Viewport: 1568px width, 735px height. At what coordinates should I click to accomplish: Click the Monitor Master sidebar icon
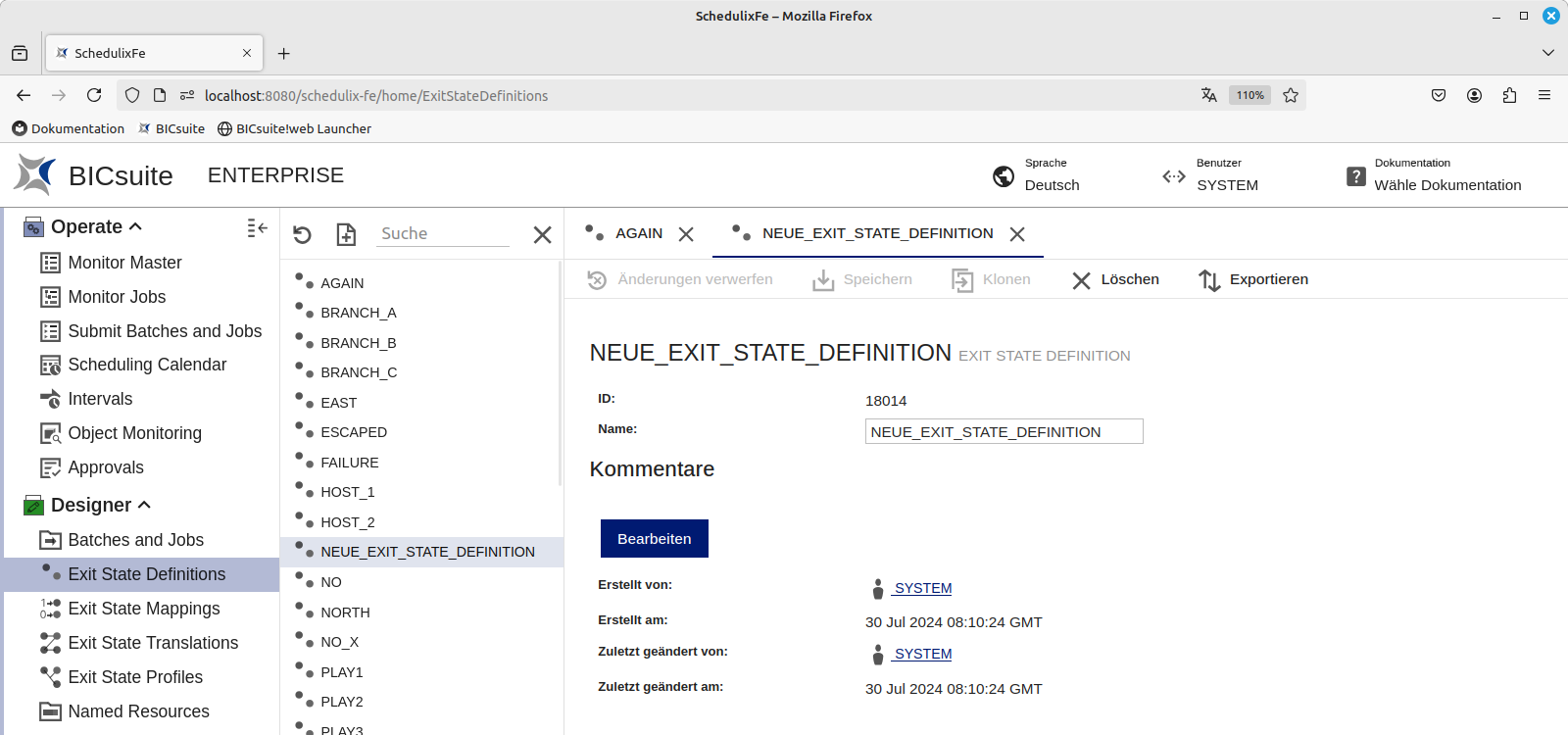tap(50, 263)
